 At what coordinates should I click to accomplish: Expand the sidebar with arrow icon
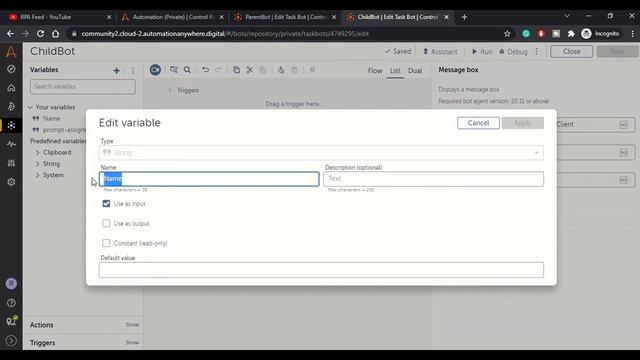point(11,340)
